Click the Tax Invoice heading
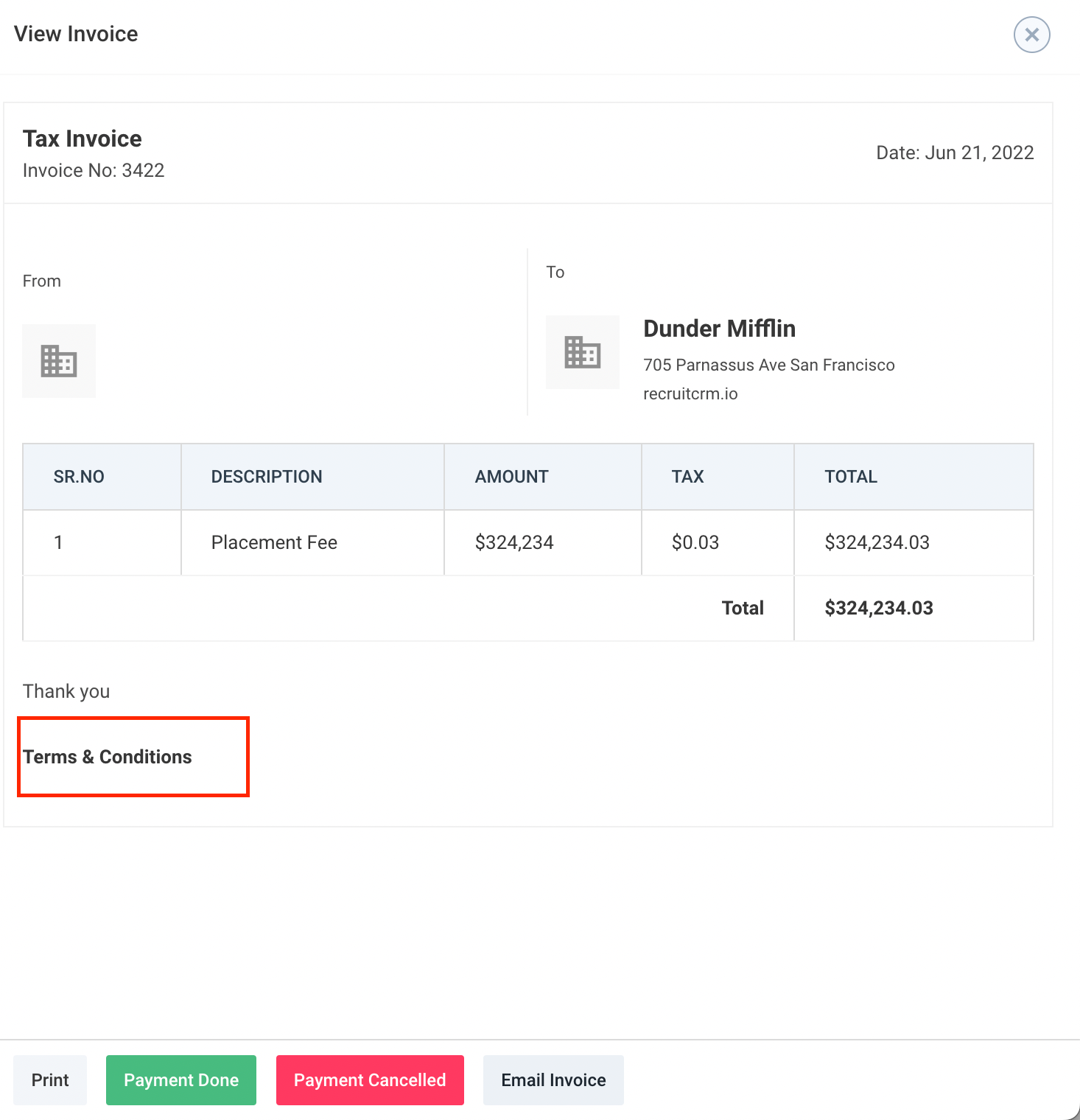This screenshot has height=1120, width=1080. [83, 139]
